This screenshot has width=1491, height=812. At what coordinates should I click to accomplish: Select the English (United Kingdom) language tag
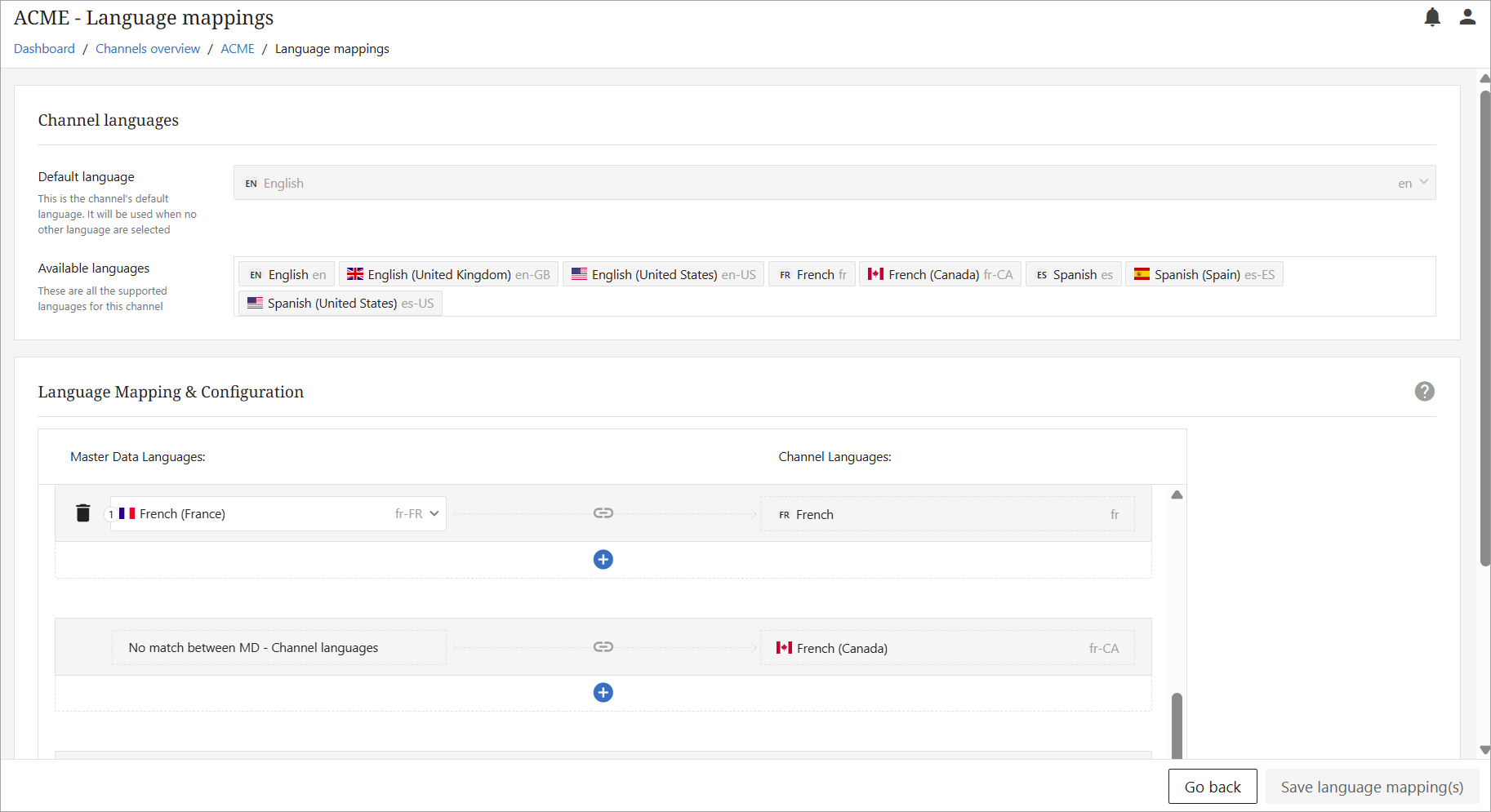[x=448, y=275]
